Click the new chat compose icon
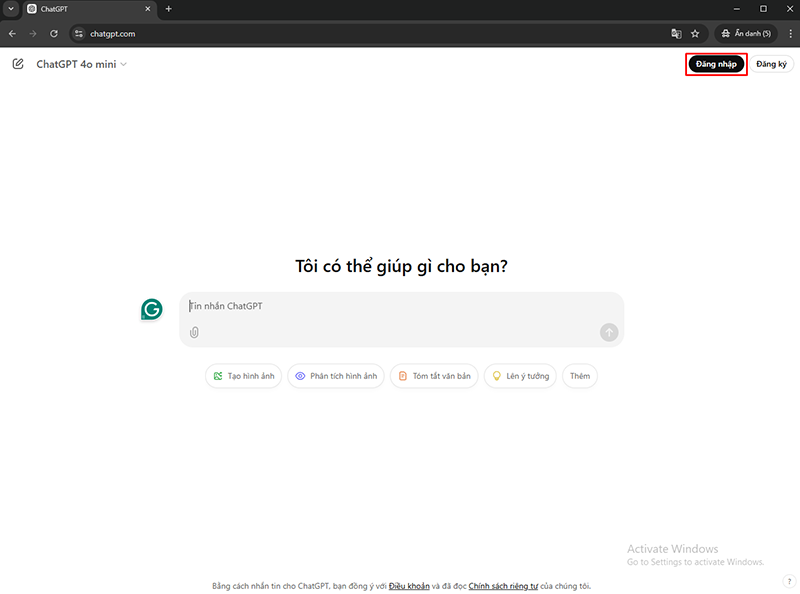The image size is (800, 594). (x=18, y=64)
